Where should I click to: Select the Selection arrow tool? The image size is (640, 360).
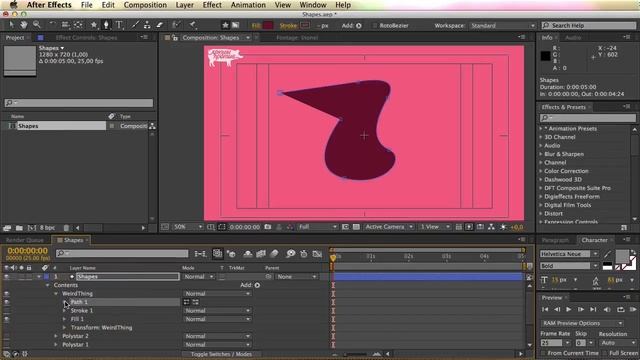pyautogui.click(x=11, y=25)
